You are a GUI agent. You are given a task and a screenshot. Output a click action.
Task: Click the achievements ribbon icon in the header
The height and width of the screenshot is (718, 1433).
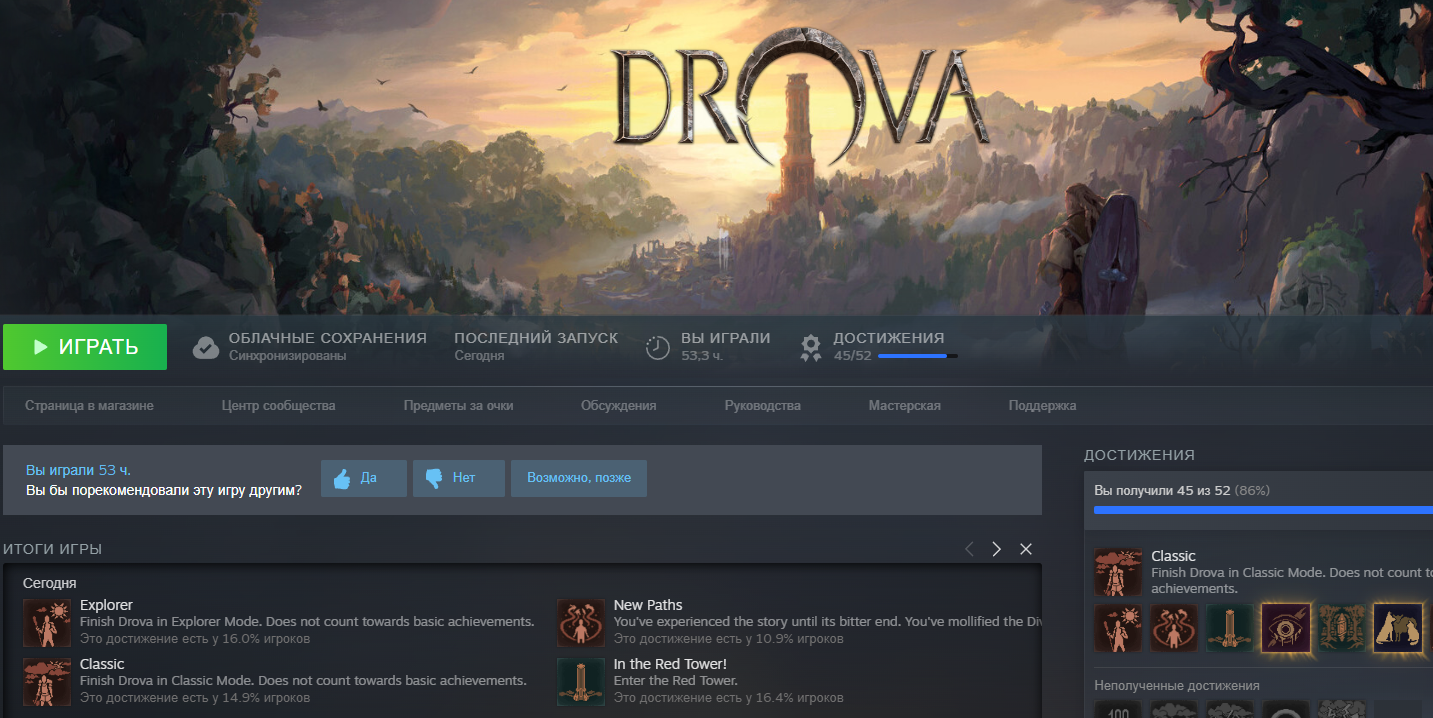[811, 347]
